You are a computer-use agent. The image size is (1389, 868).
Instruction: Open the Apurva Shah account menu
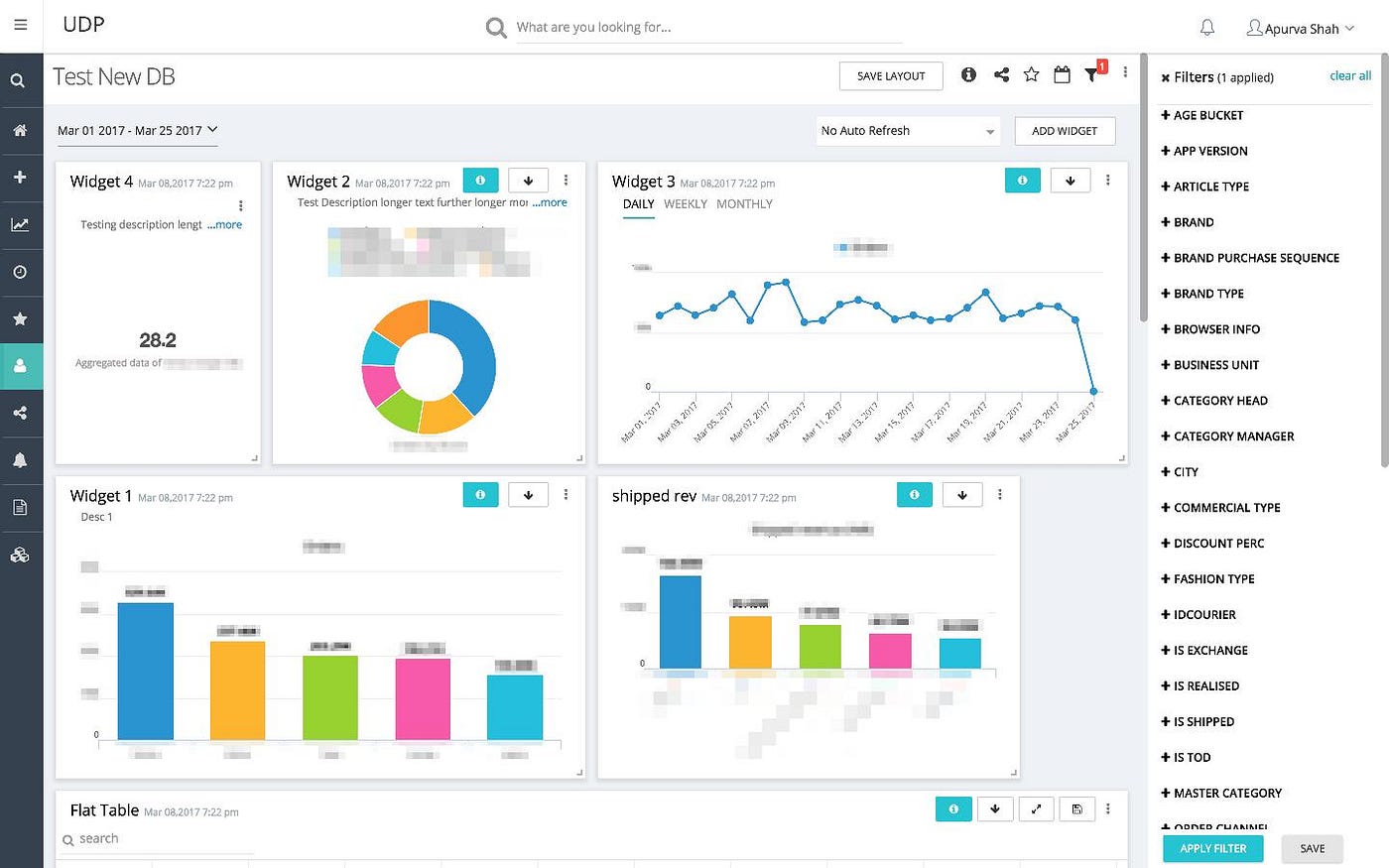1301,28
